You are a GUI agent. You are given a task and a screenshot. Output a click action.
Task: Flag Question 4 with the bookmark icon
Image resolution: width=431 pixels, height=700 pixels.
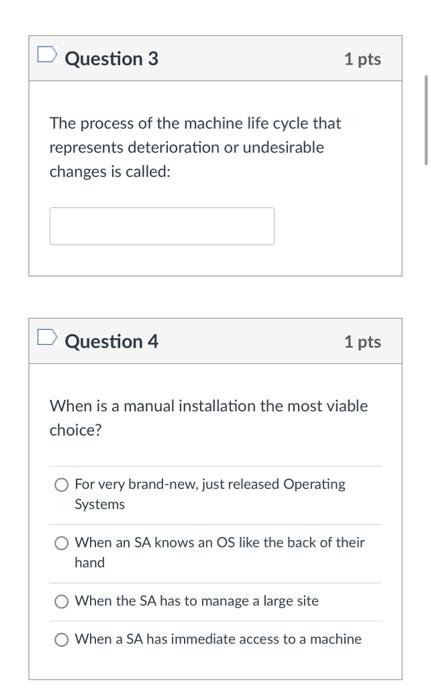pyautogui.click(x=47, y=337)
